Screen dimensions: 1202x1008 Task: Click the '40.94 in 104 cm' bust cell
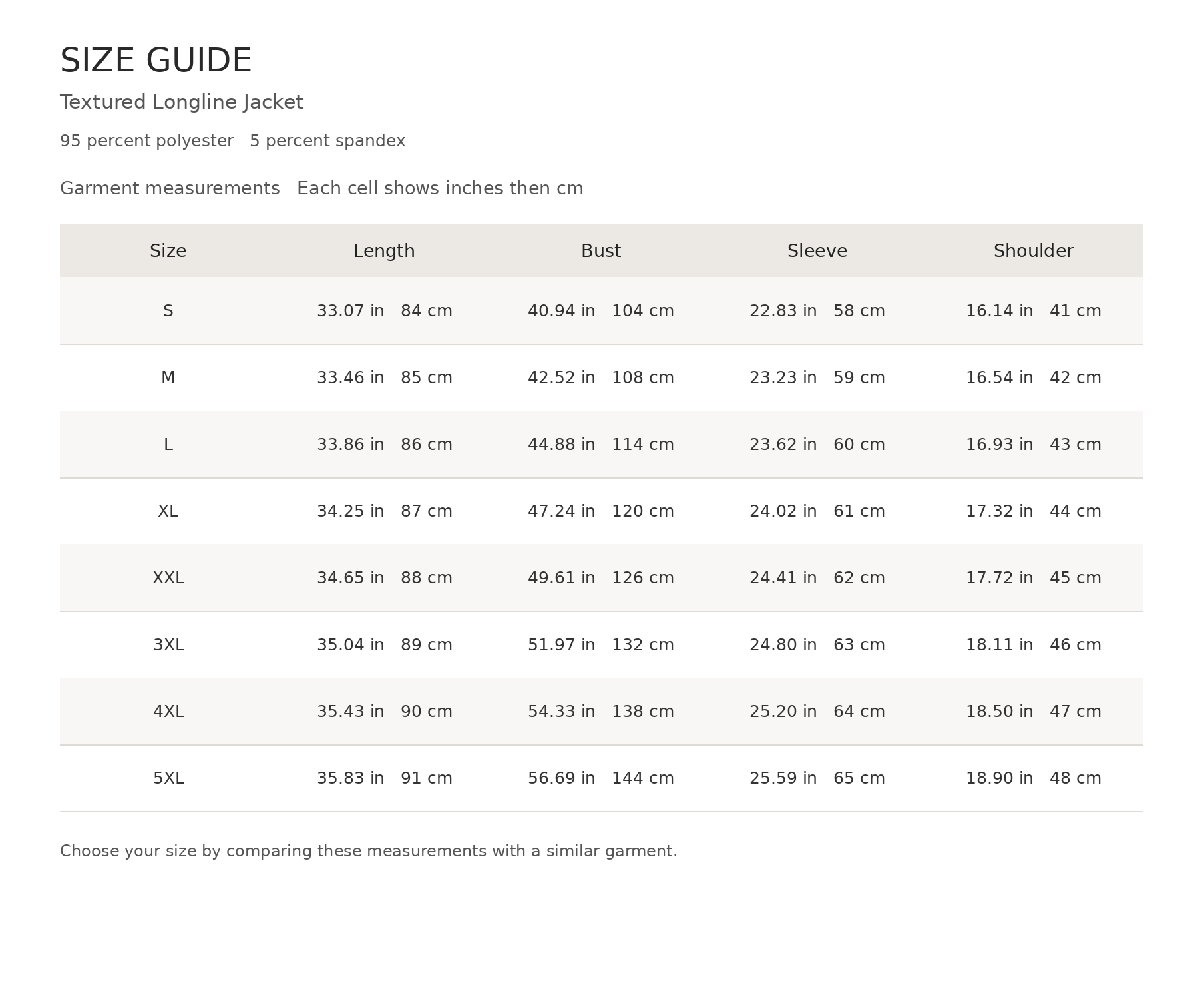pos(601,311)
